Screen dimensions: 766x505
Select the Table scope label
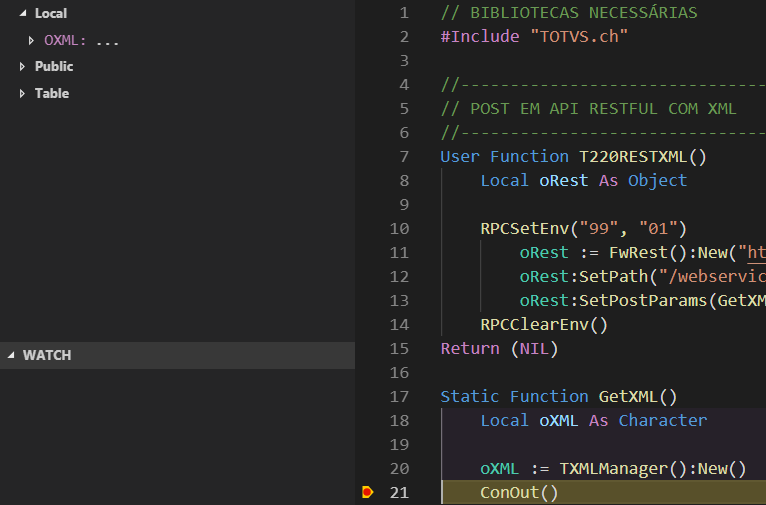pos(52,93)
